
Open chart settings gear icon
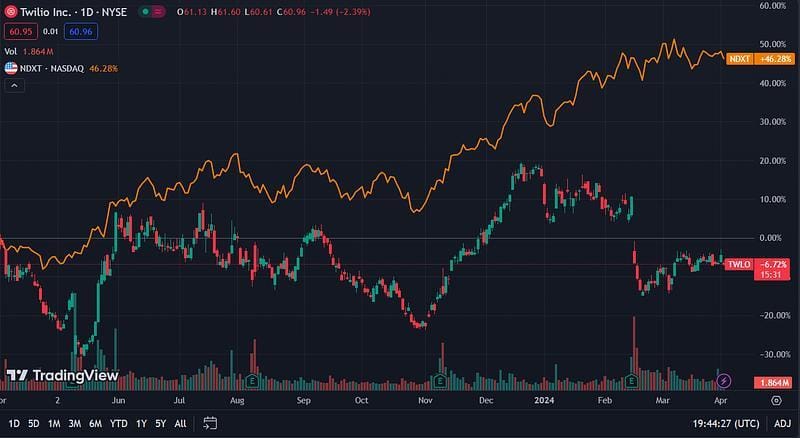pyautogui.click(x=776, y=399)
